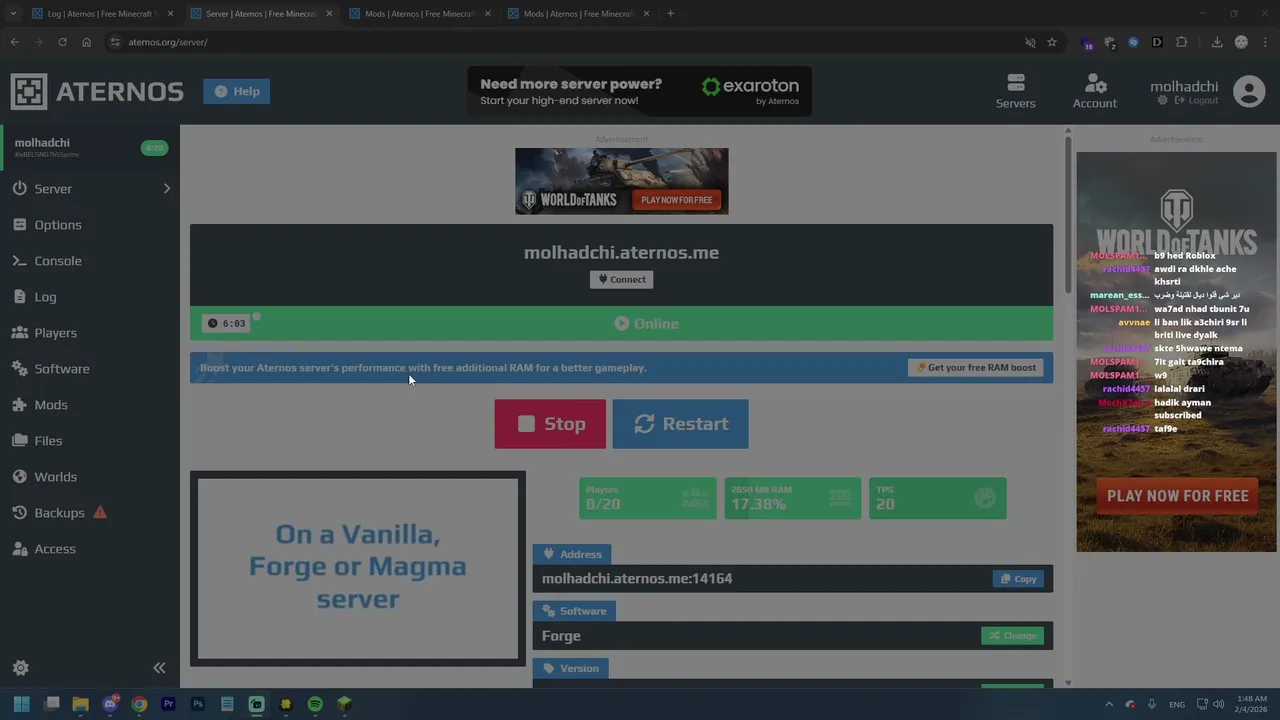Collapse the sidebar with double-chevron icon

tap(159, 668)
